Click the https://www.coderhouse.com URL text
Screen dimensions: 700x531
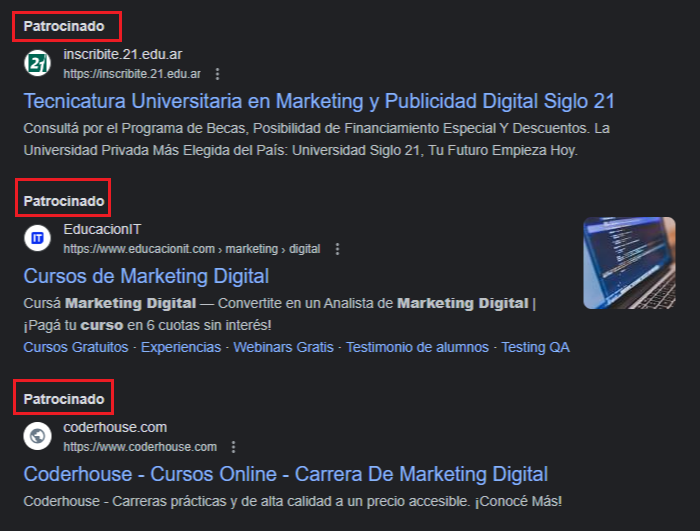[140, 447]
